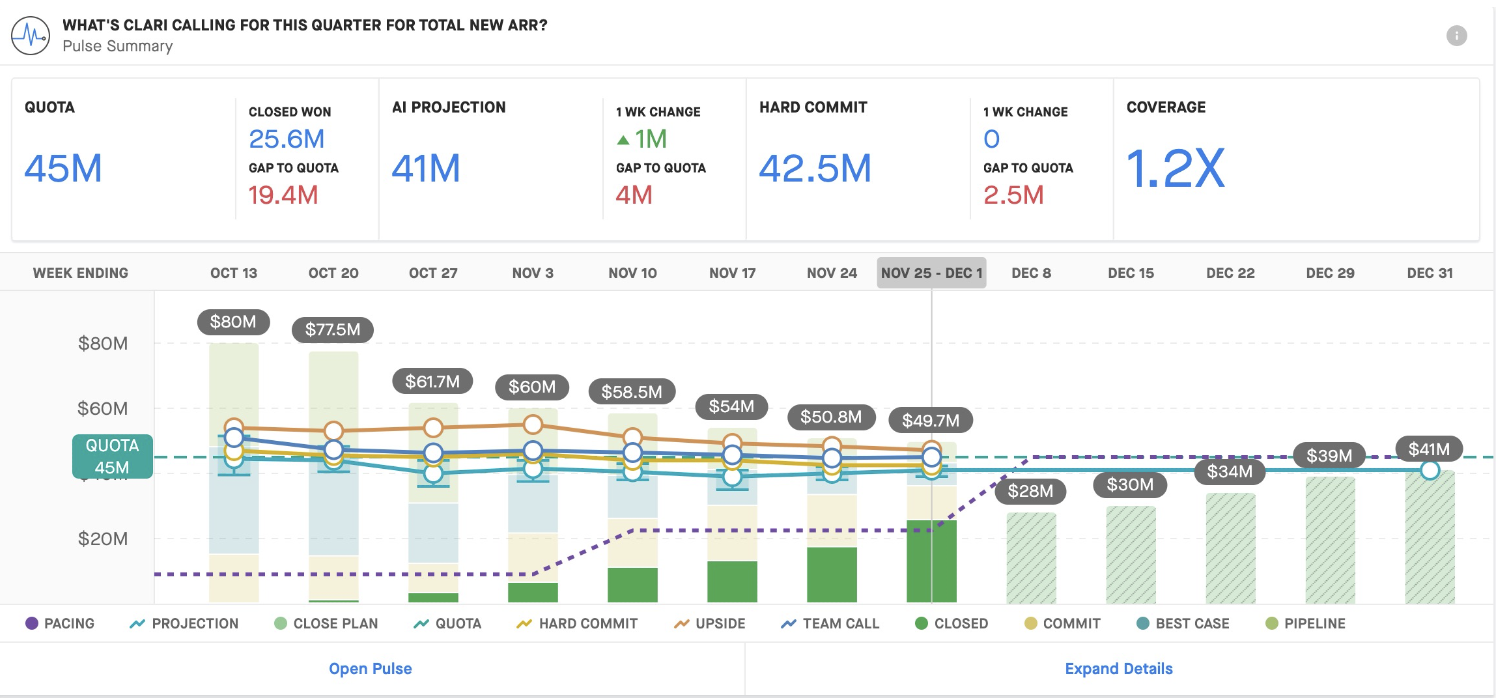Click the Pulse Summary subtitle

coord(117,46)
